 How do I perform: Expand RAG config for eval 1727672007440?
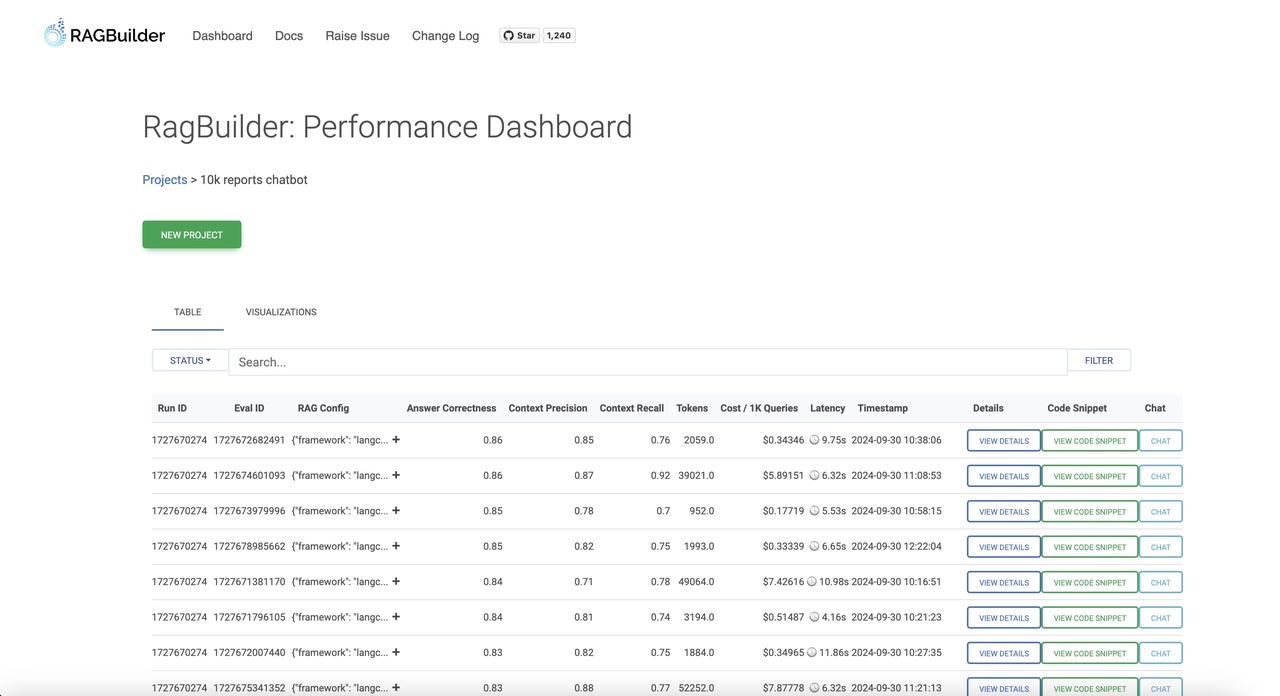[x=396, y=652]
